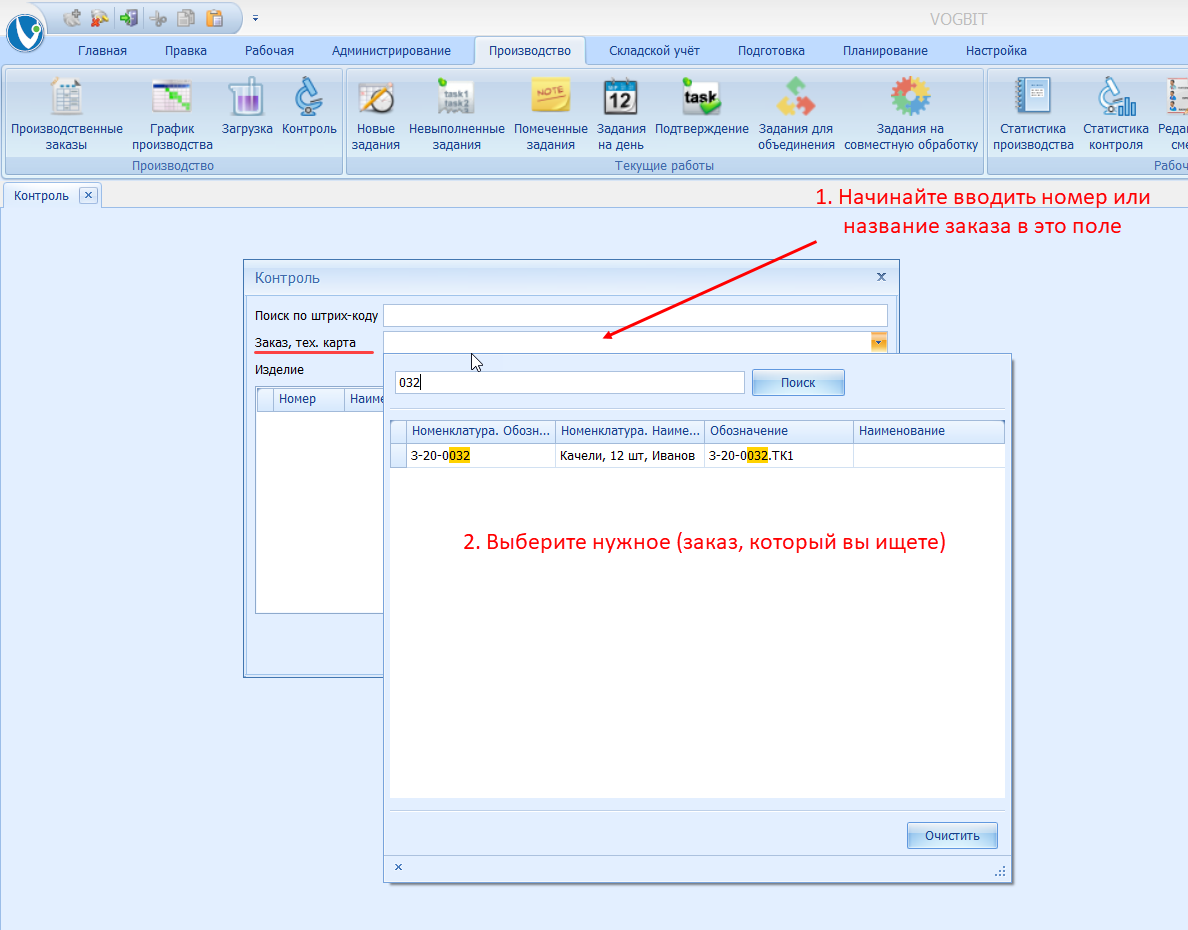Open Задания на день calendar icon

[x=620, y=115]
